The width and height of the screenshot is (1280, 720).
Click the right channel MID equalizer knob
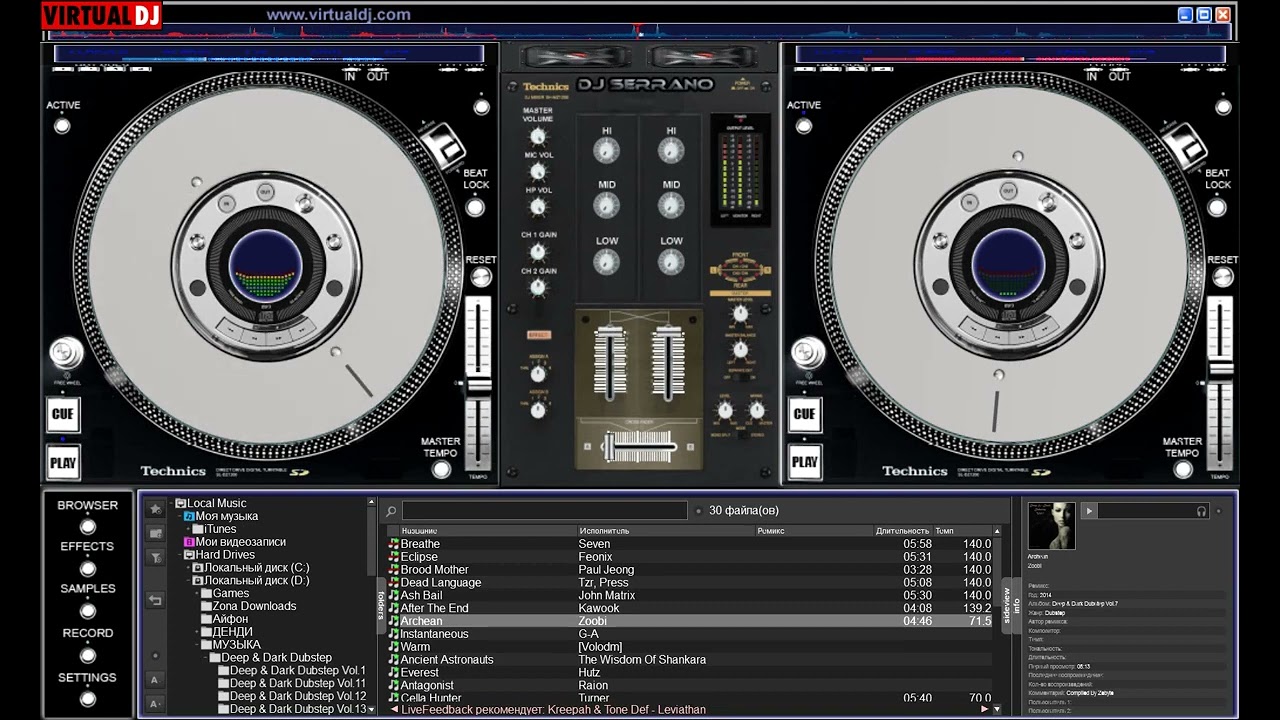tap(671, 205)
